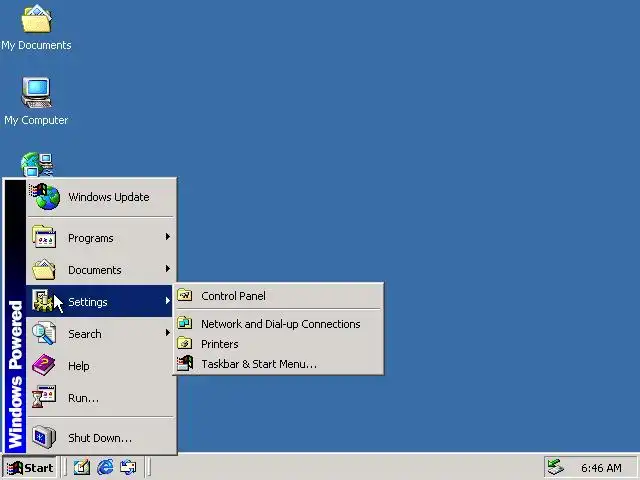Click the system tray hardware icon

pyautogui.click(x=556, y=467)
